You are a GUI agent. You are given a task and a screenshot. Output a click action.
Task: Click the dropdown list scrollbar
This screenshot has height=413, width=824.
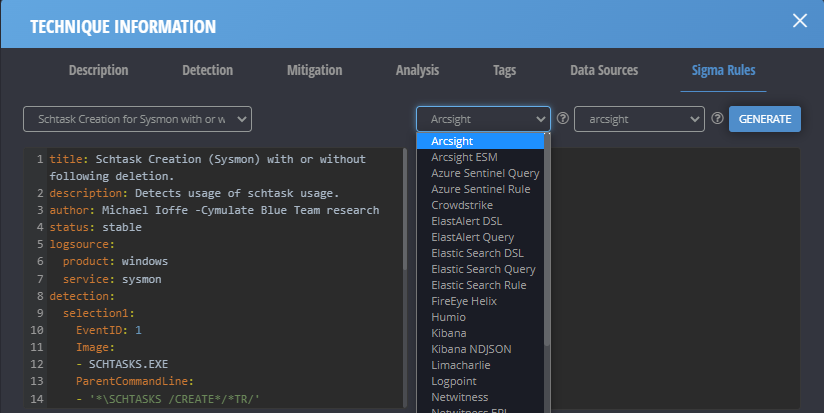coord(547,239)
